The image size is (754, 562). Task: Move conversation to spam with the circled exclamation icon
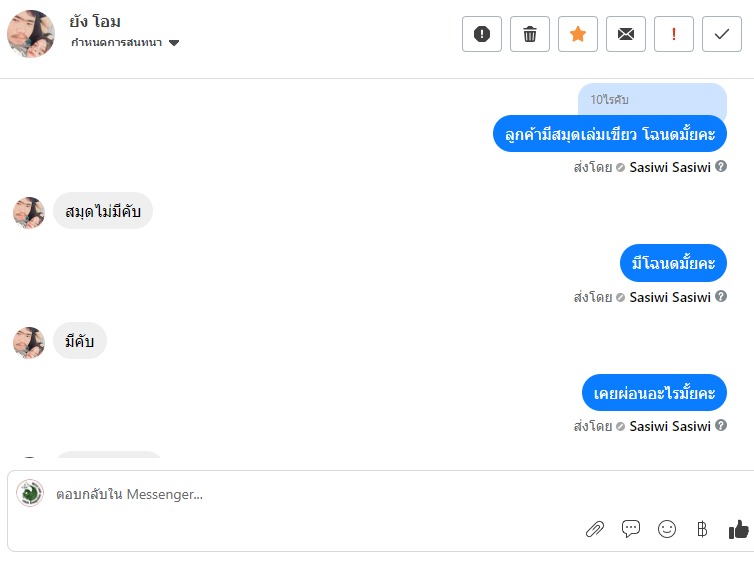[x=482, y=34]
